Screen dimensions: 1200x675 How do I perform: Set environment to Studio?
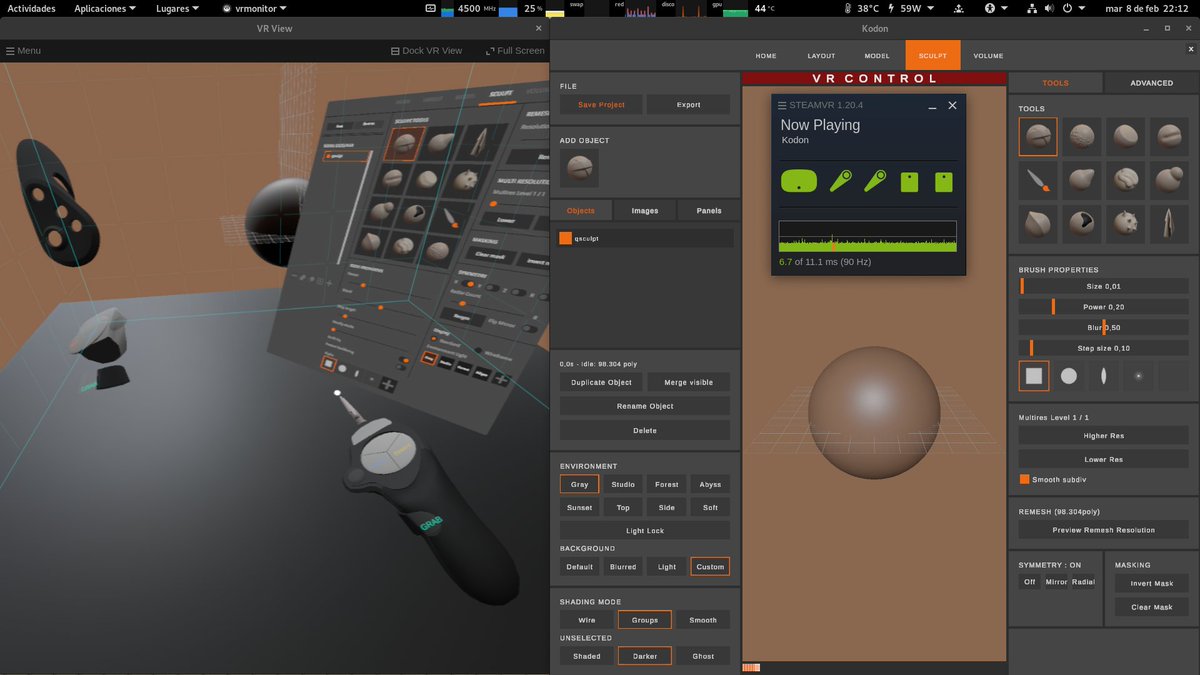tap(623, 484)
